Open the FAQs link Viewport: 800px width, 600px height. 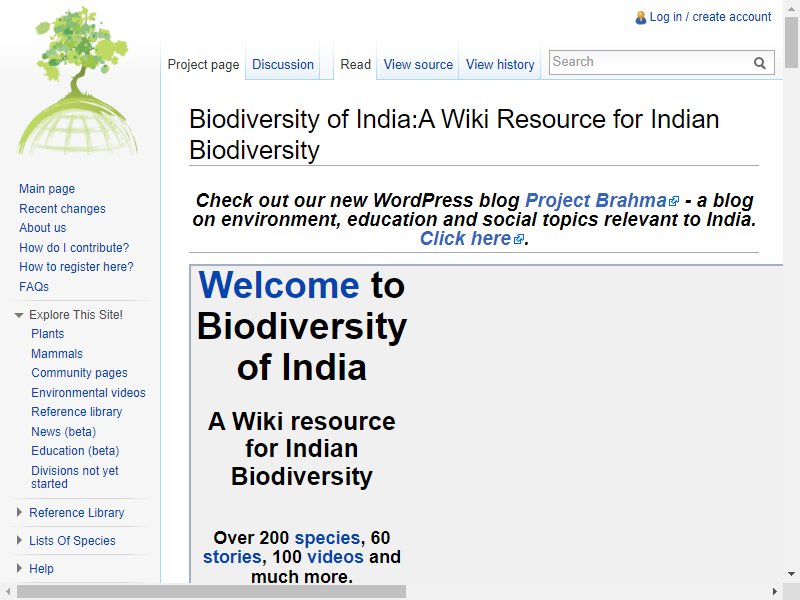(x=34, y=287)
